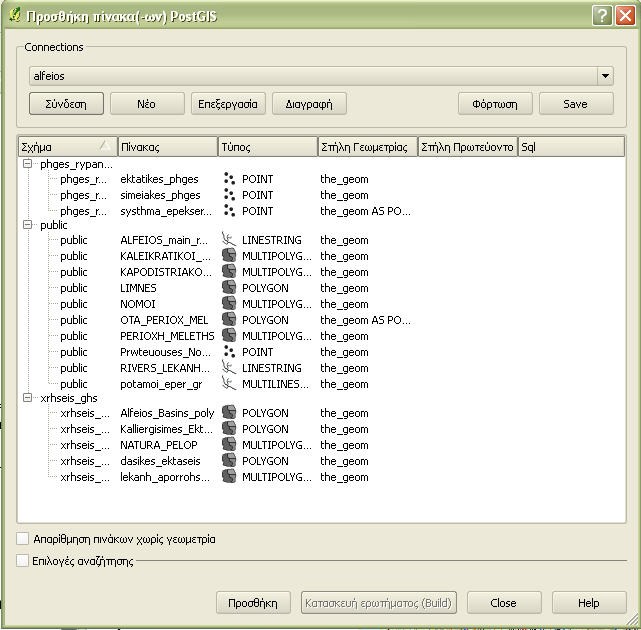This screenshot has width=641, height=630.
Task: Select the potamoi_eper_gr table name
Action: [161, 384]
